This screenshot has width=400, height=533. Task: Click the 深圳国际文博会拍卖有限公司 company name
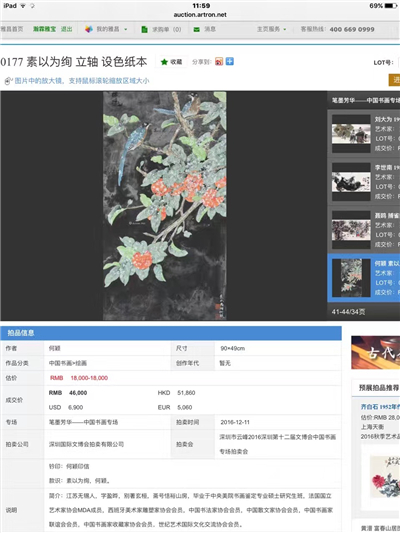click(86, 444)
